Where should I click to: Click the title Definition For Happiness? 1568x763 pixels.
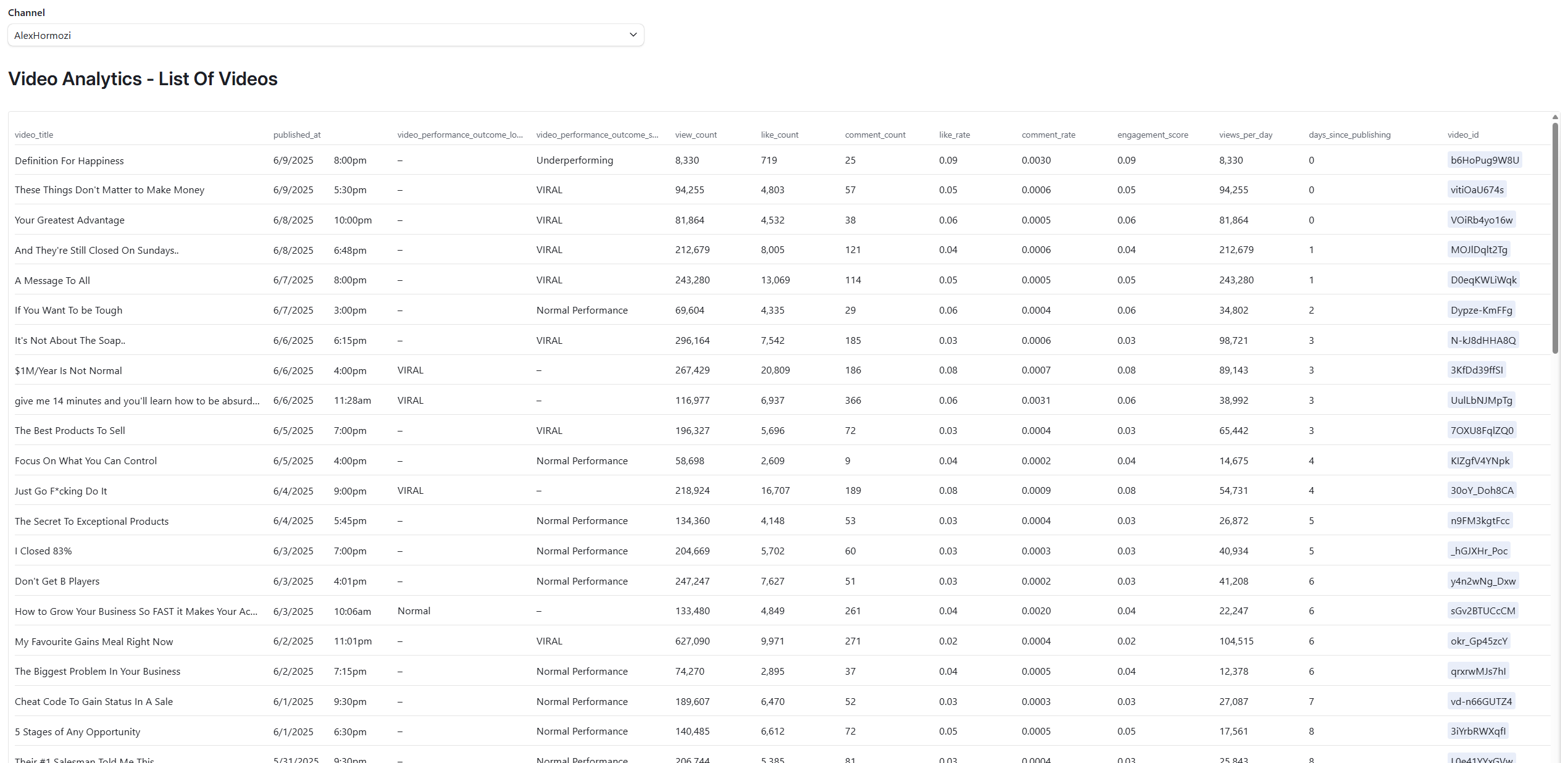click(x=69, y=161)
